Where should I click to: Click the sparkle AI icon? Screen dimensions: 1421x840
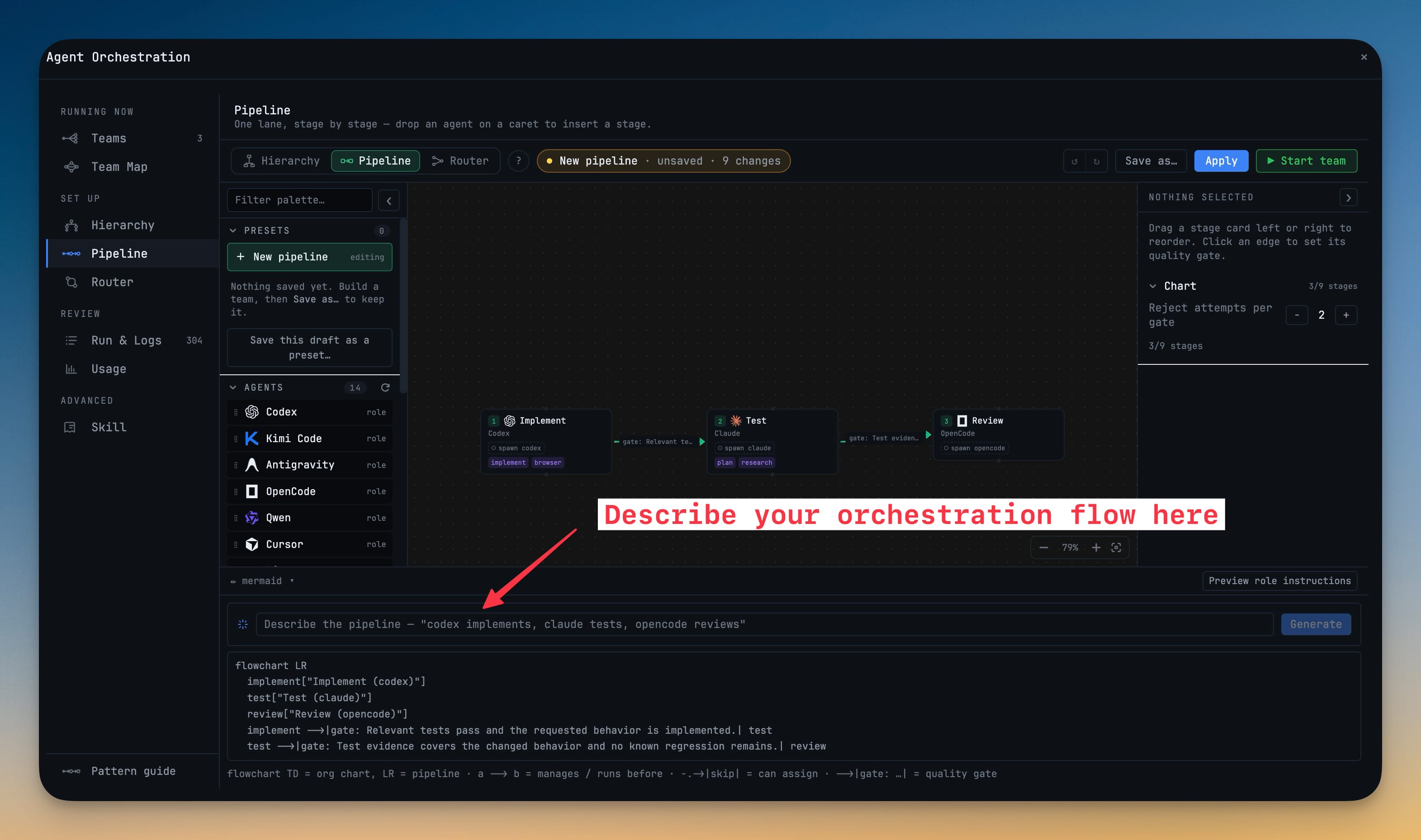click(x=243, y=624)
